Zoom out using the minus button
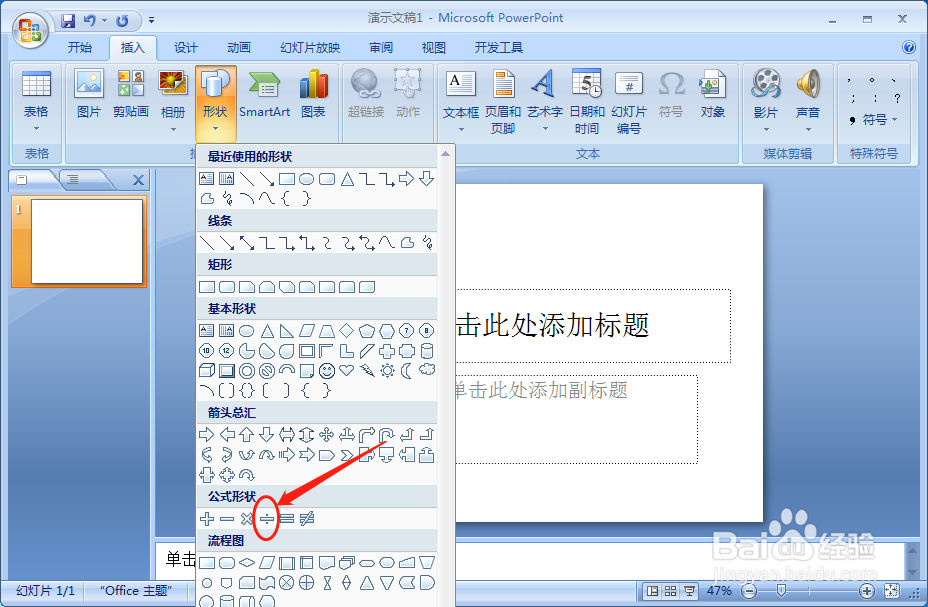This screenshot has width=928, height=607. [x=749, y=591]
